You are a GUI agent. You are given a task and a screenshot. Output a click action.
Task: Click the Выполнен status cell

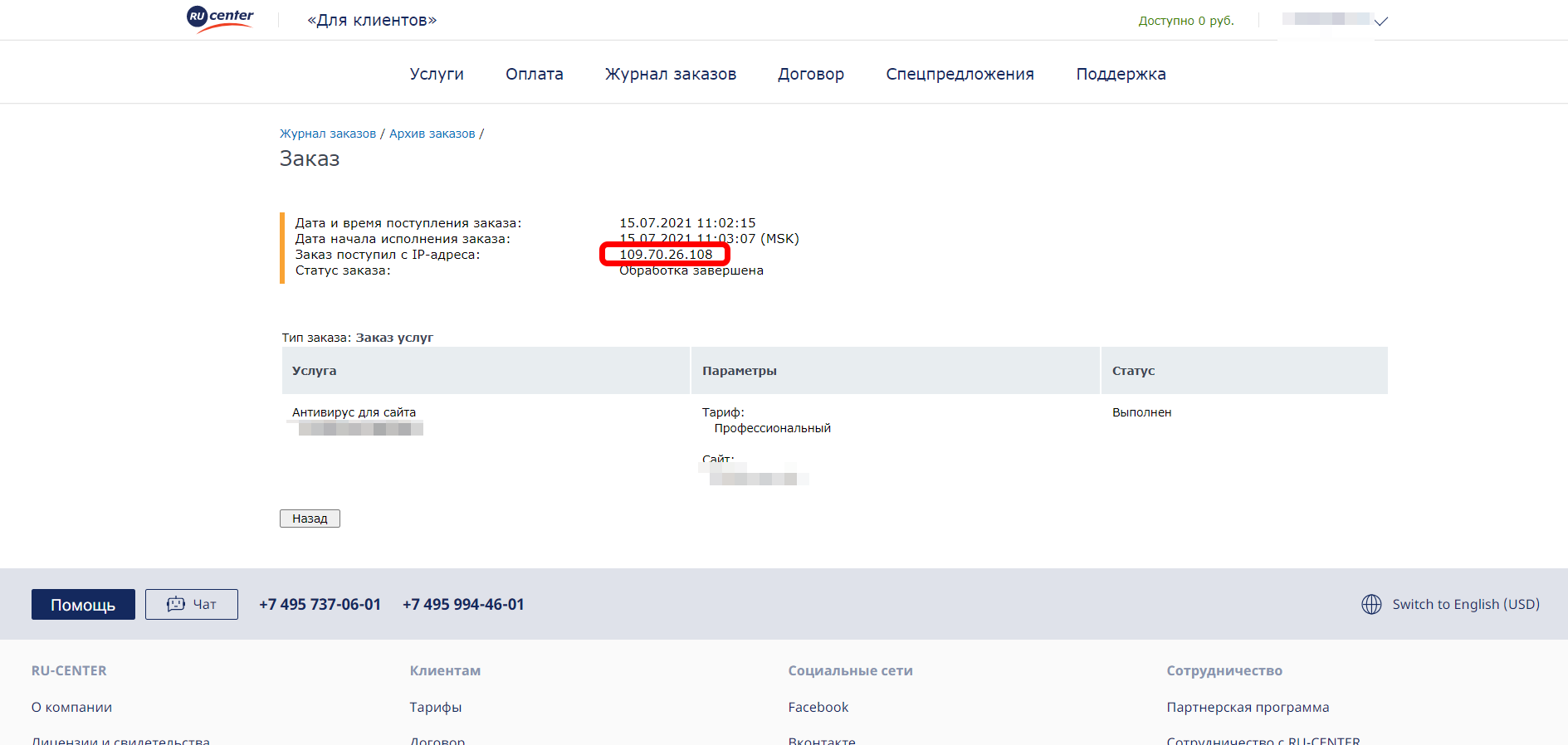[x=1142, y=412]
